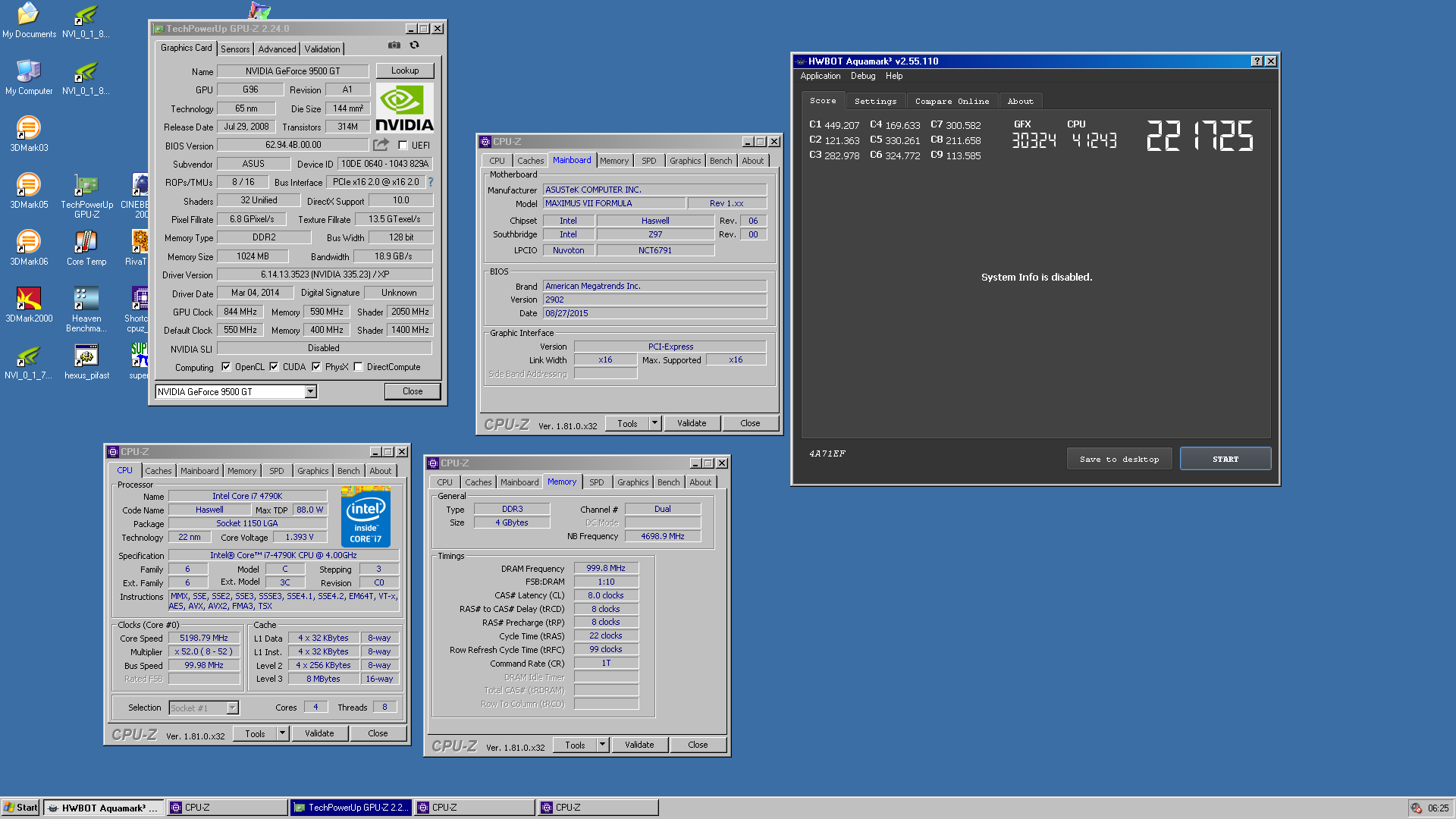Click the HWBOT Aquamark3 title bar icon
1456x819 pixels.
800,61
